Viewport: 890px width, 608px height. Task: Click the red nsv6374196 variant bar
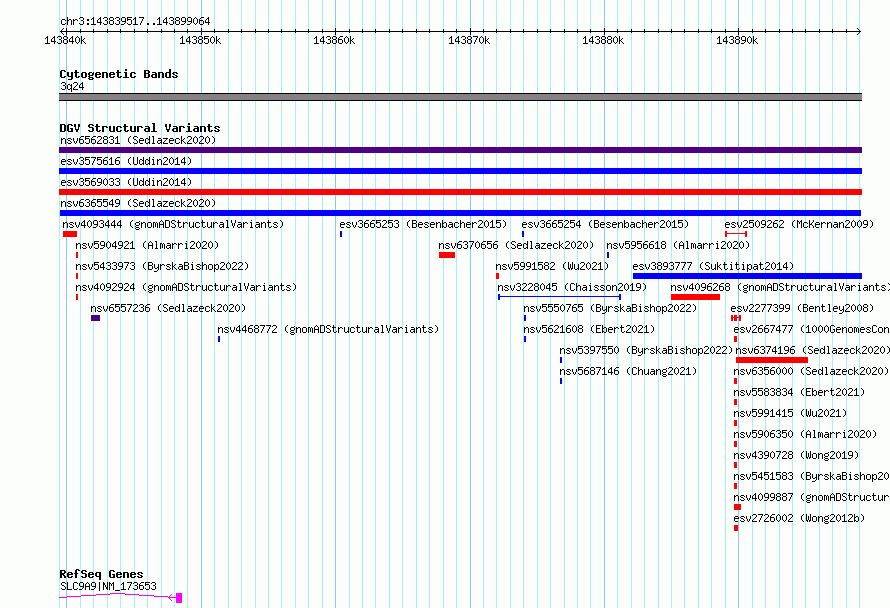772,360
